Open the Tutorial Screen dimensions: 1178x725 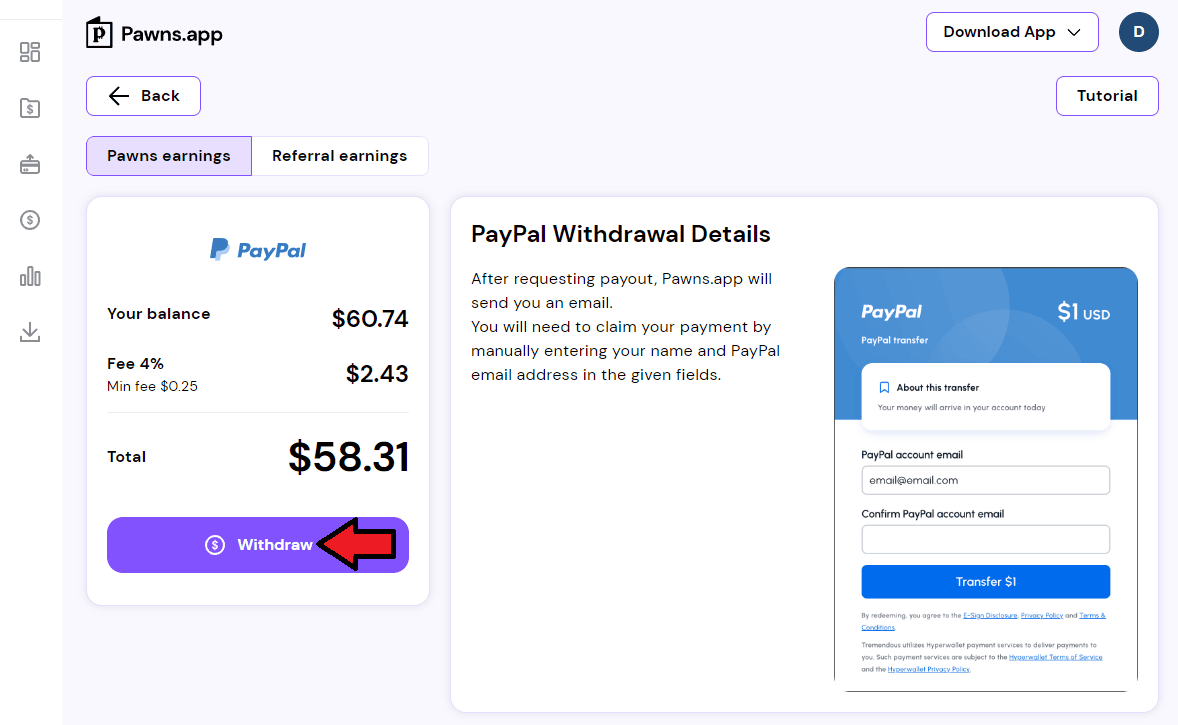(x=1107, y=95)
